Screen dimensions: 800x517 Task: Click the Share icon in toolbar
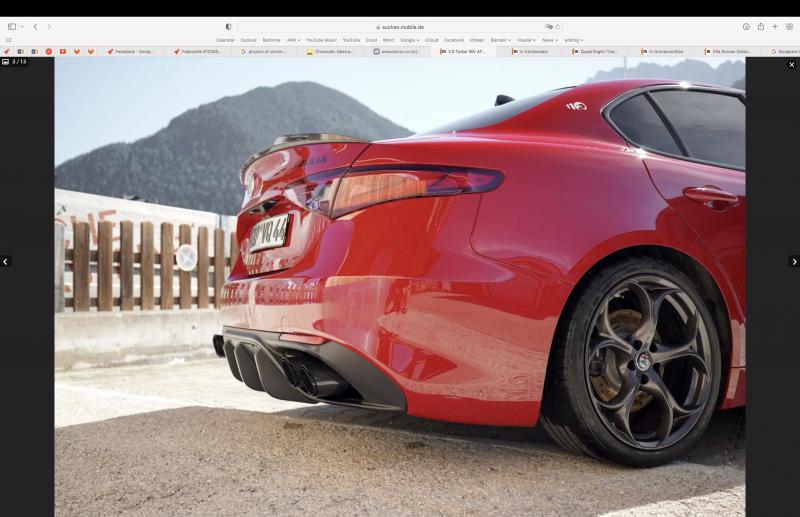tap(761, 27)
